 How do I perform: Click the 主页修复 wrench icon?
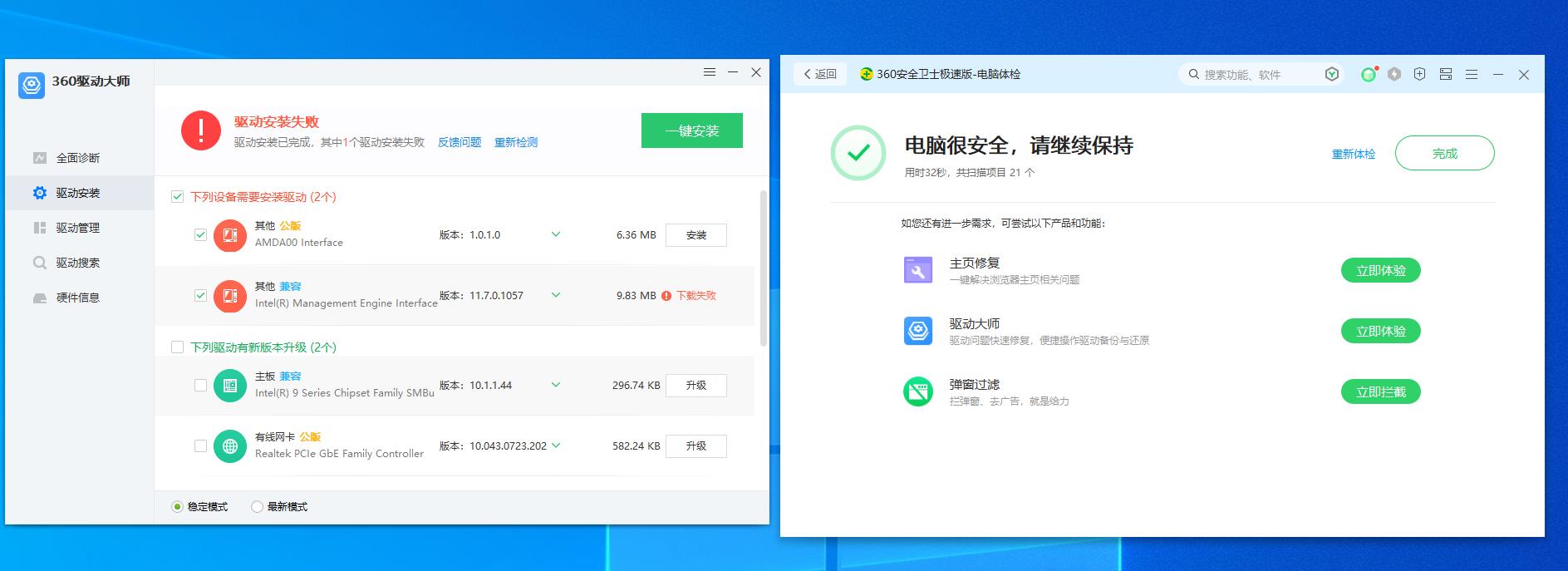pos(918,270)
